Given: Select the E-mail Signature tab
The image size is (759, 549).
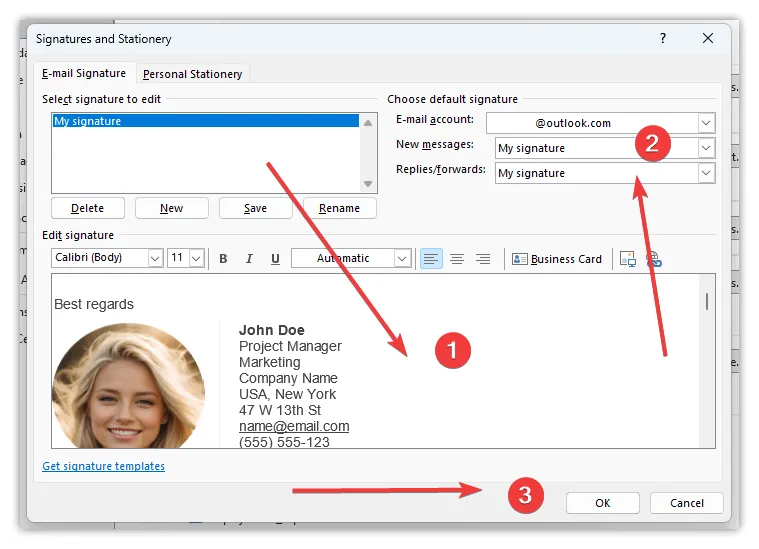Looking at the screenshot, I should click(84, 73).
